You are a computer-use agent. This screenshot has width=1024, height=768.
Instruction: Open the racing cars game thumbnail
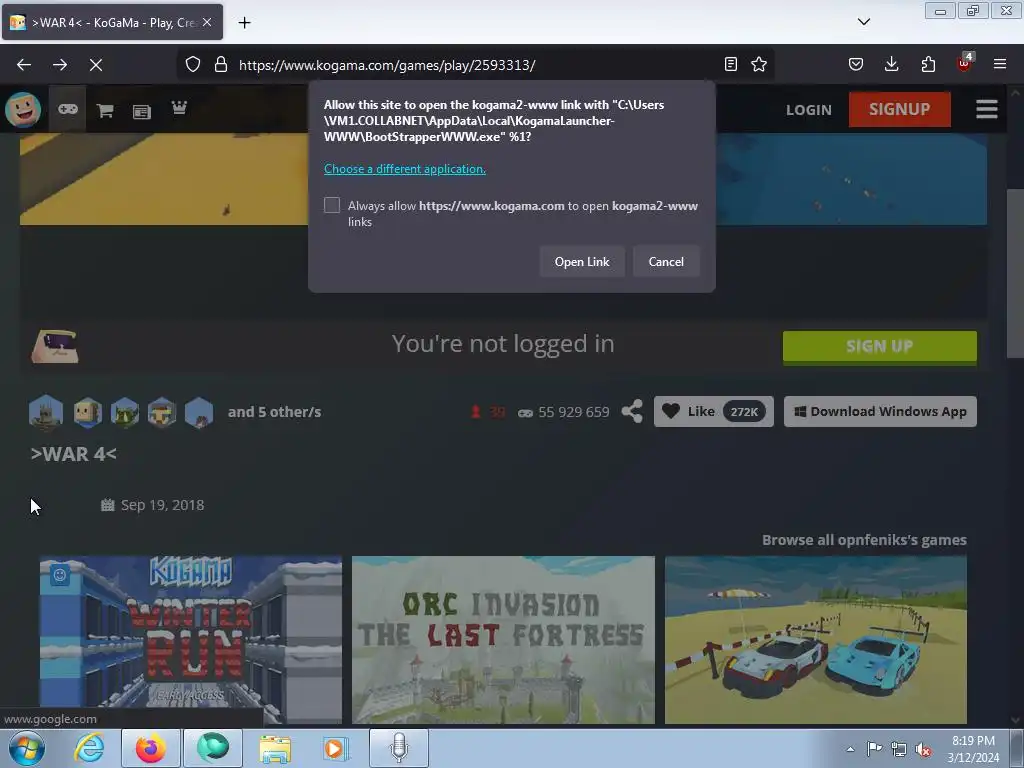click(x=816, y=640)
